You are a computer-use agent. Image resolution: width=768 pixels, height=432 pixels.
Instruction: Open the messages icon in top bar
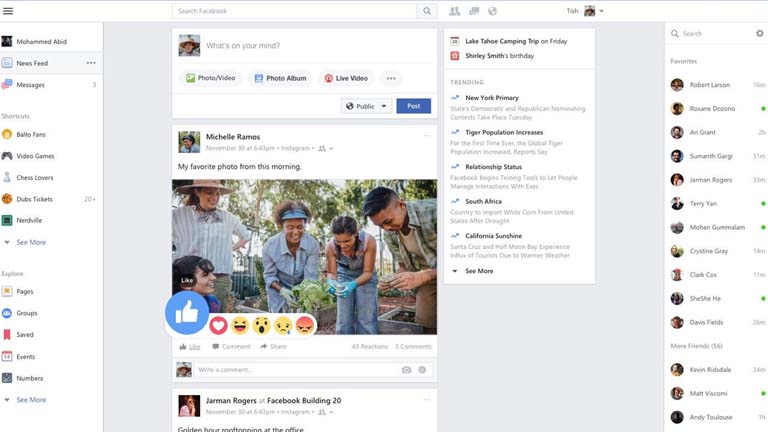(x=474, y=11)
